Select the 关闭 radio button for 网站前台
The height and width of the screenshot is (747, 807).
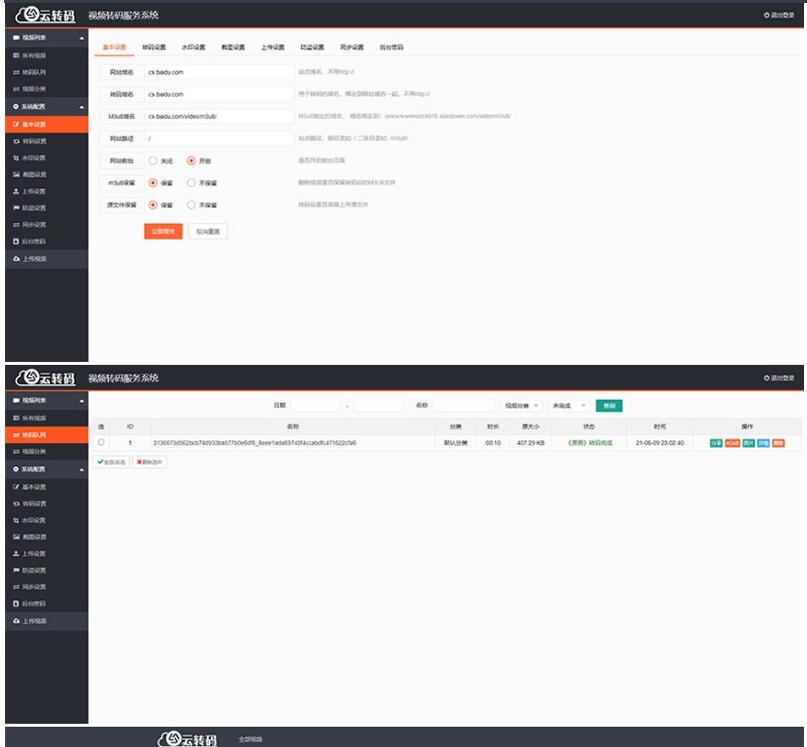(x=153, y=160)
